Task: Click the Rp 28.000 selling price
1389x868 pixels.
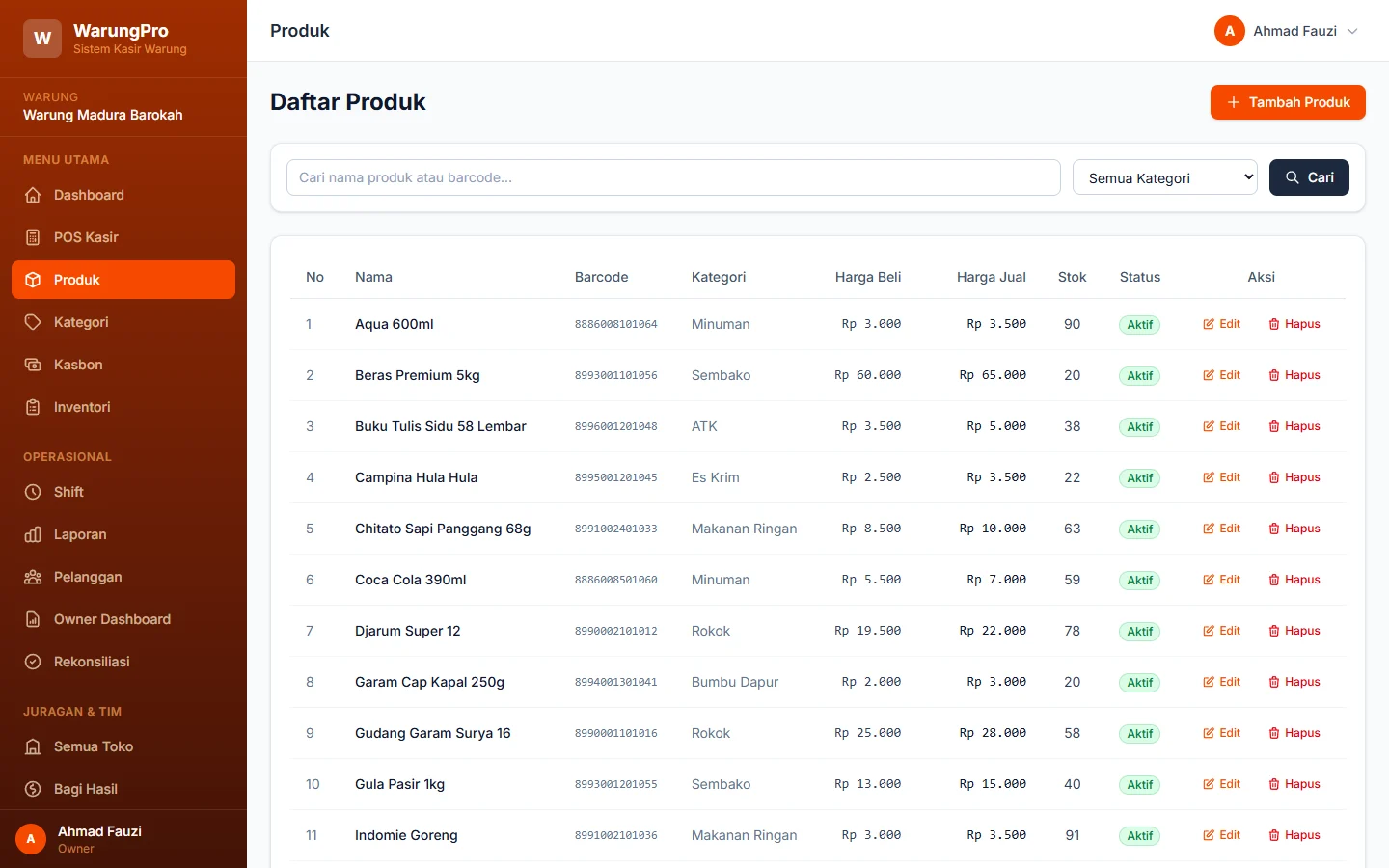Action: (x=993, y=733)
